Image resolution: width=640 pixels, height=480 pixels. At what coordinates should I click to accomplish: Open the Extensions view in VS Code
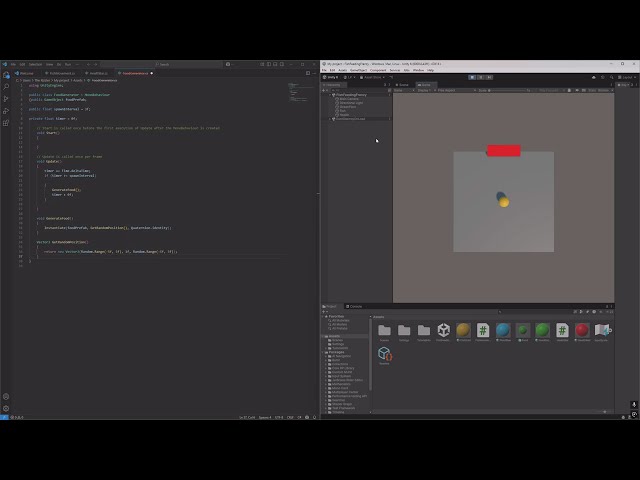coord(6,123)
